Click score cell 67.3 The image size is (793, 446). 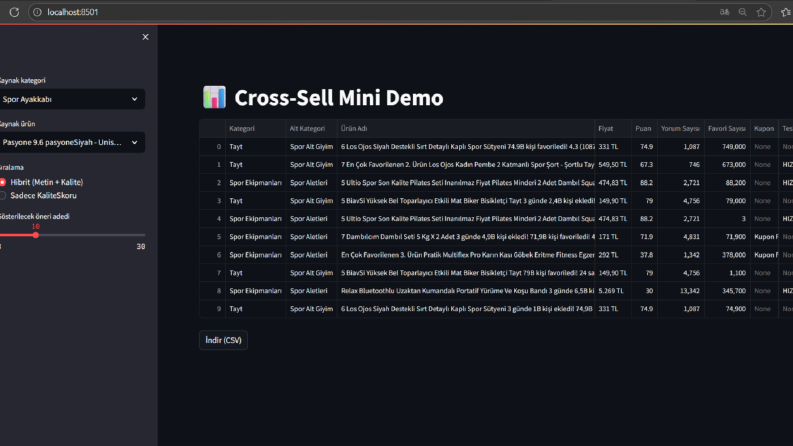644,165
